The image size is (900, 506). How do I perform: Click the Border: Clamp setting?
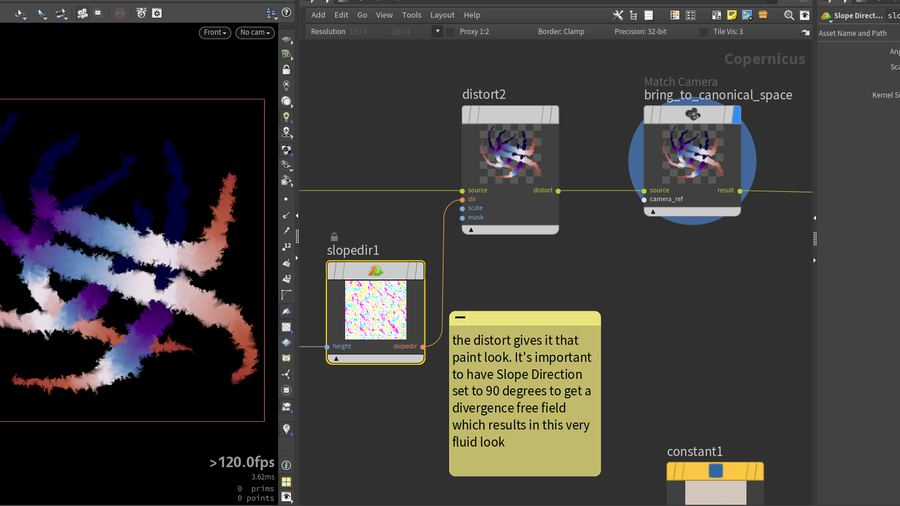tap(561, 32)
